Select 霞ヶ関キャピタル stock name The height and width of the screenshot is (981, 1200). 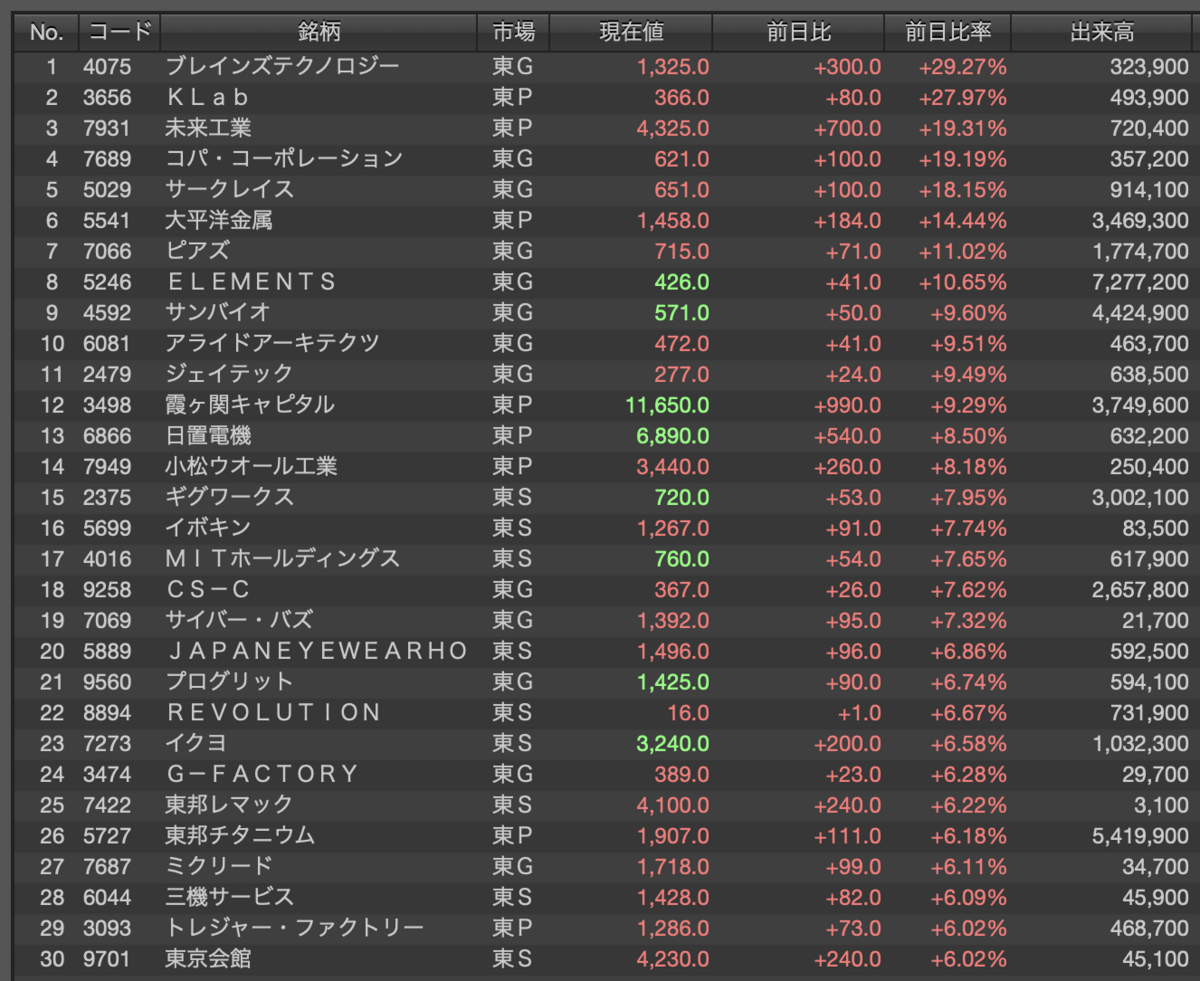[250, 405]
